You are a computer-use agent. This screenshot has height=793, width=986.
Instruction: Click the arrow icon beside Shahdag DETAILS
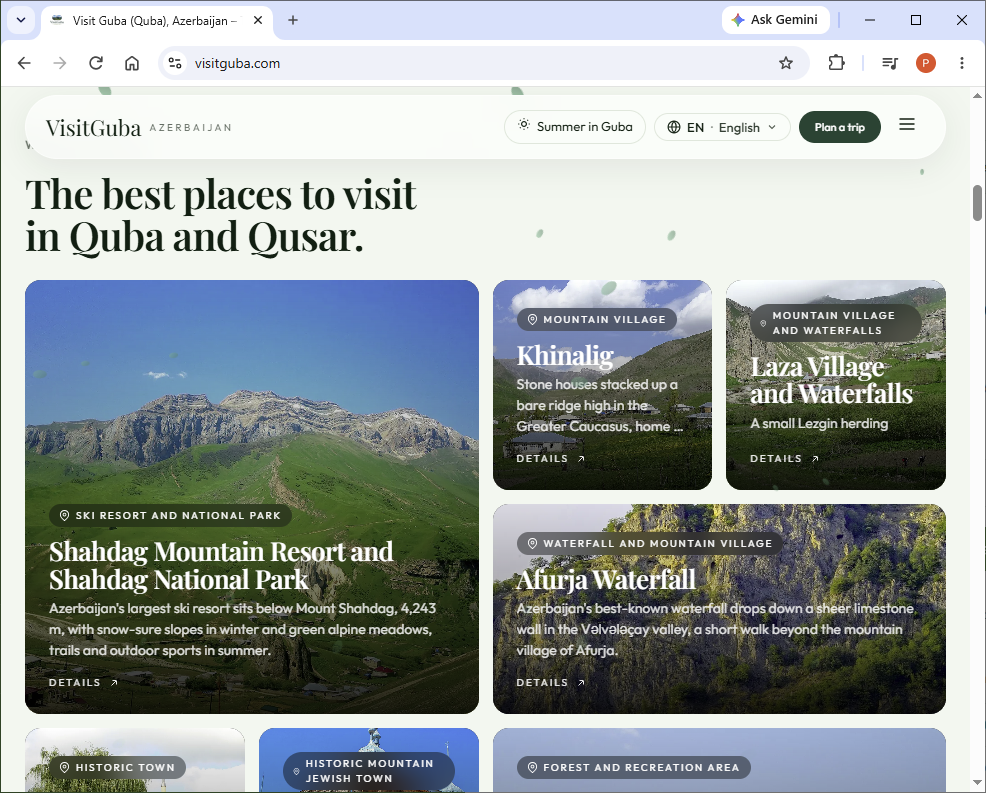coord(114,682)
